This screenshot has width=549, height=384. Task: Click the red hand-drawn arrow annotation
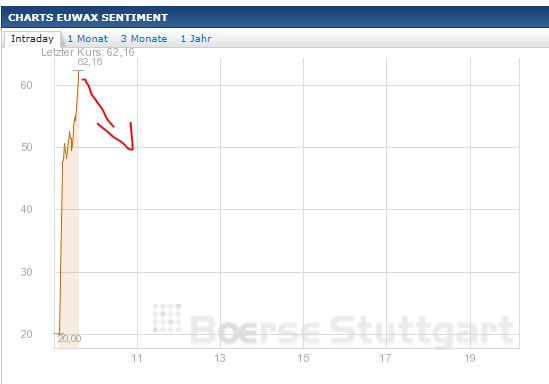109,115
